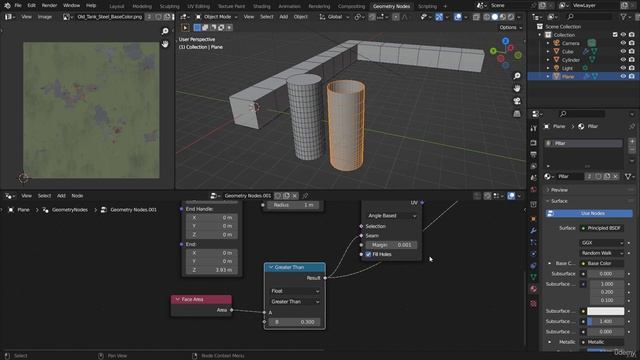Open viewport Options dropdown

[x=510, y=27]
